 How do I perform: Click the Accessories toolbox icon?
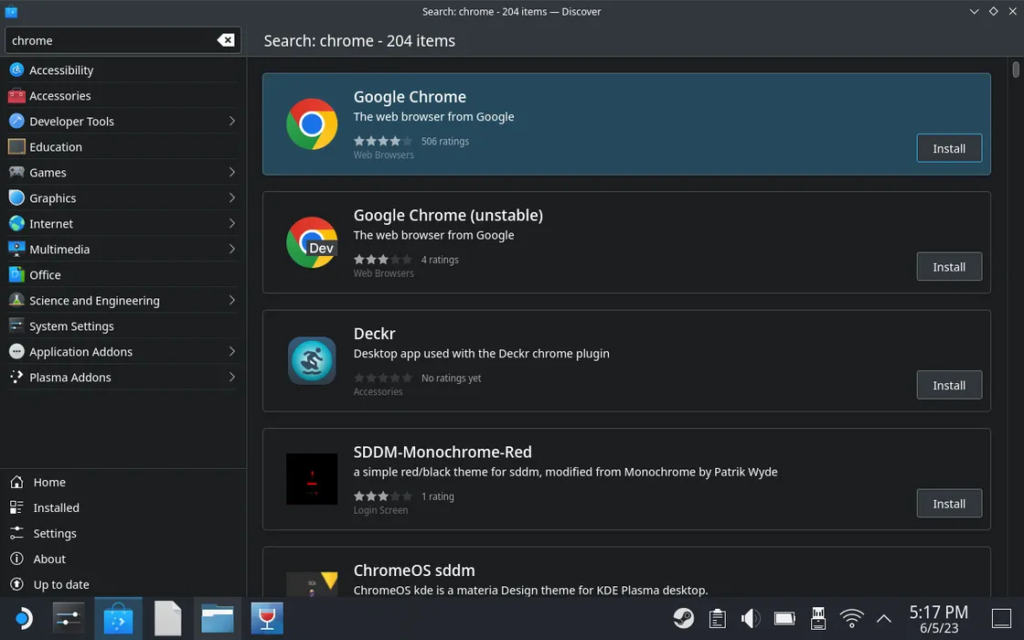[16, 95]
